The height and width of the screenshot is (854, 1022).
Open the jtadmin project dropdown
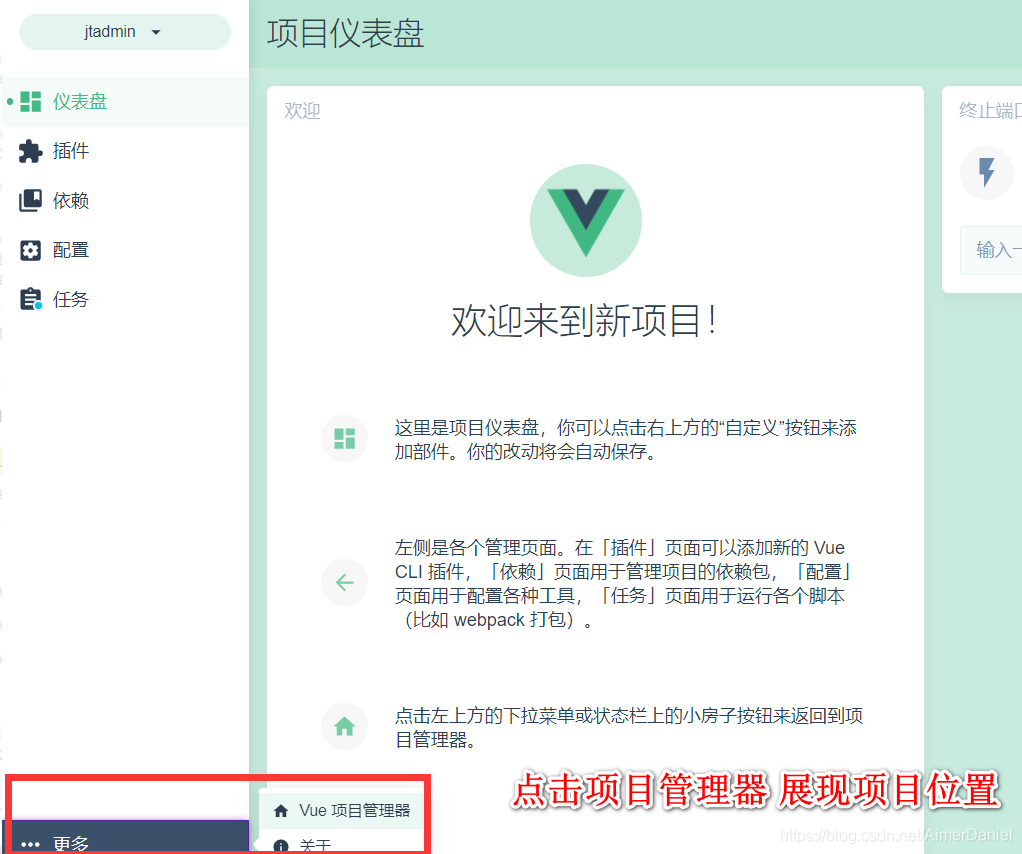124,32
